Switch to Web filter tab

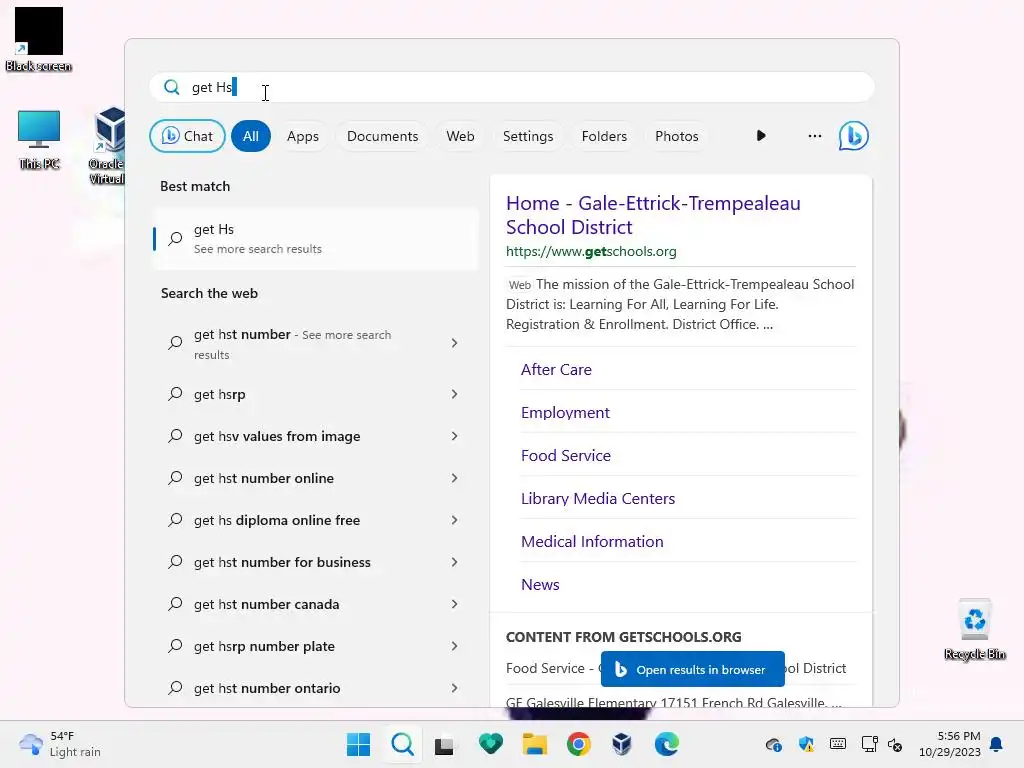click(460, 136)
